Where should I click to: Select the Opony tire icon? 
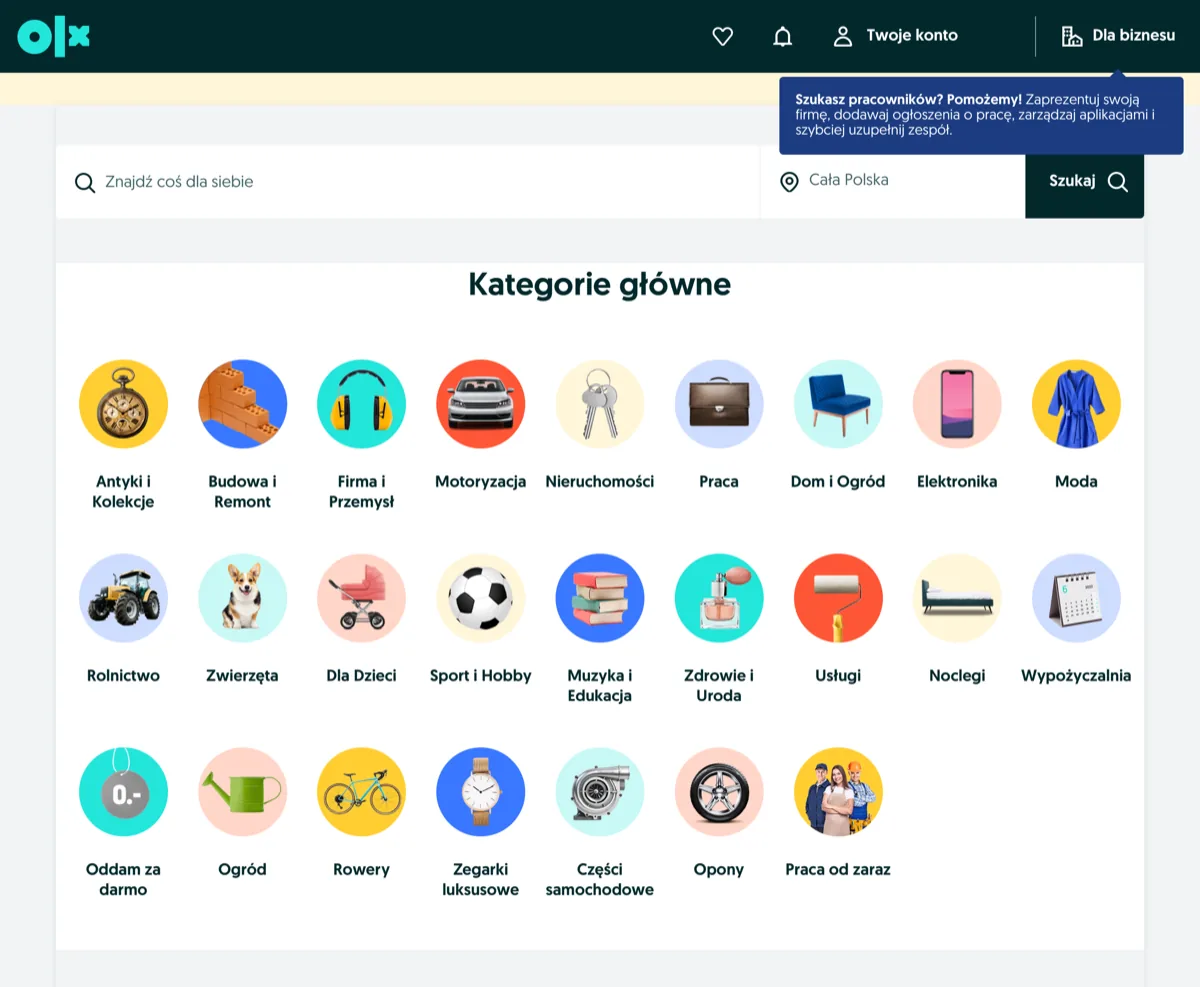719,792
